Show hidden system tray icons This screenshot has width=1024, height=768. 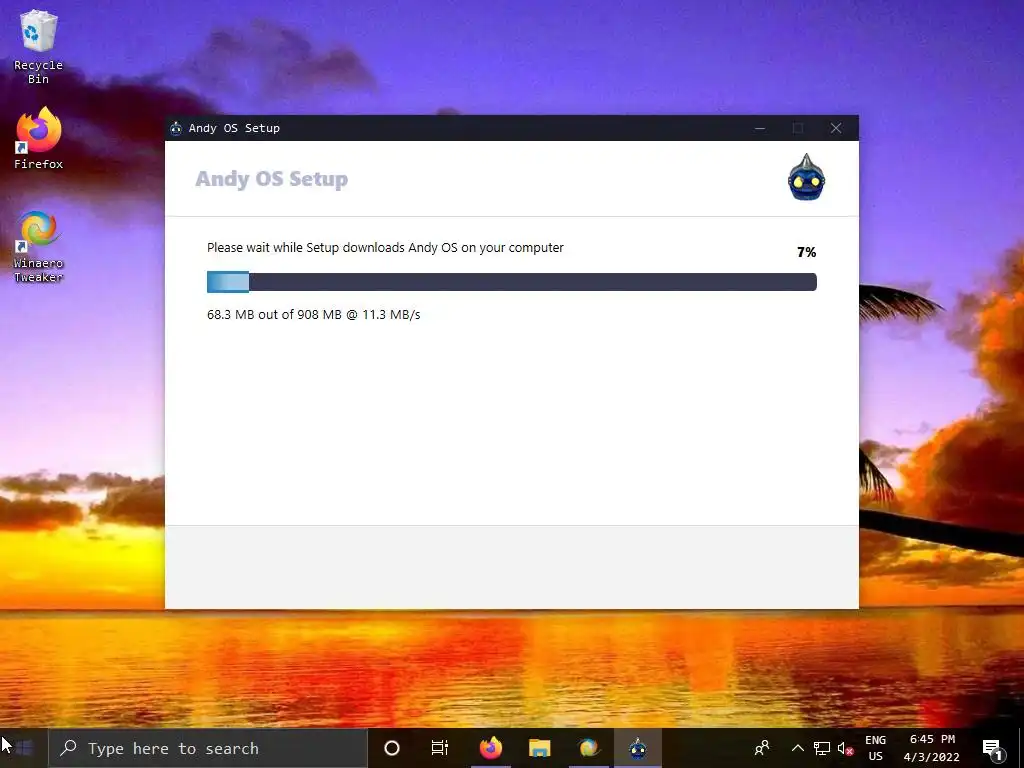point(797,748)
